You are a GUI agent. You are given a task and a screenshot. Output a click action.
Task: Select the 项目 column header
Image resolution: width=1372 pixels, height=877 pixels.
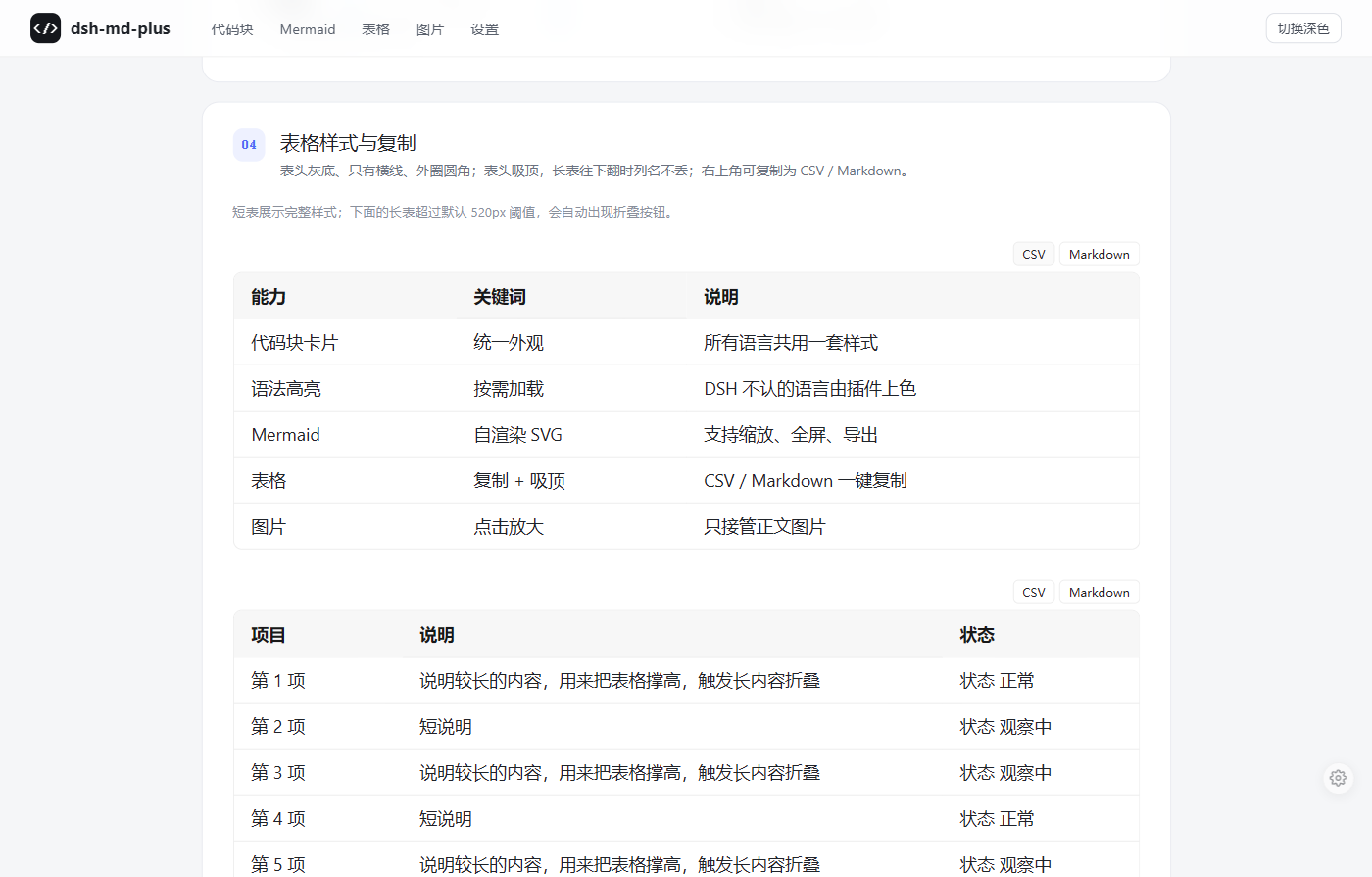[x=318, y=634]
